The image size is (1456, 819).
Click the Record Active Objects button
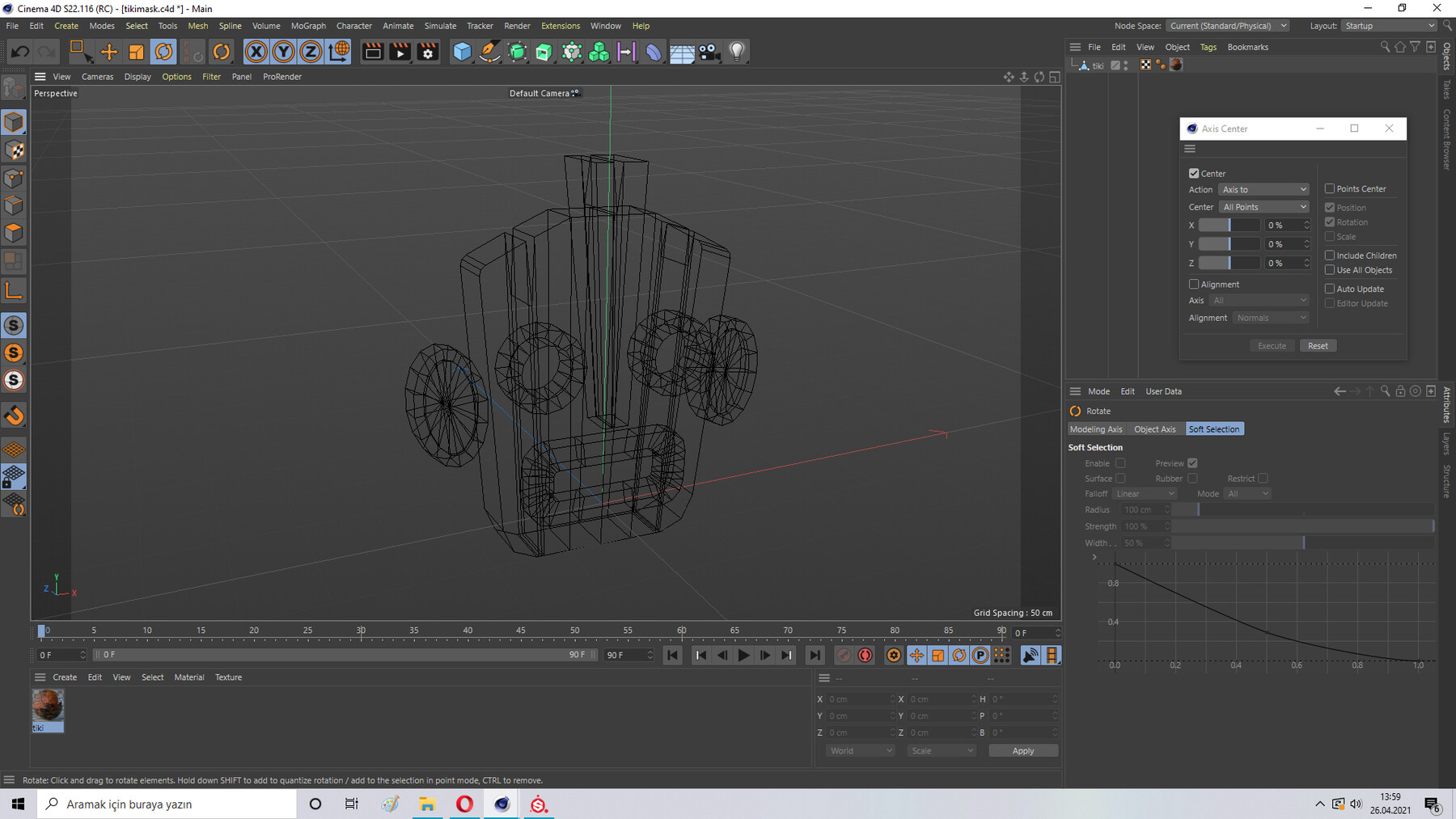[x=844, y=656]
